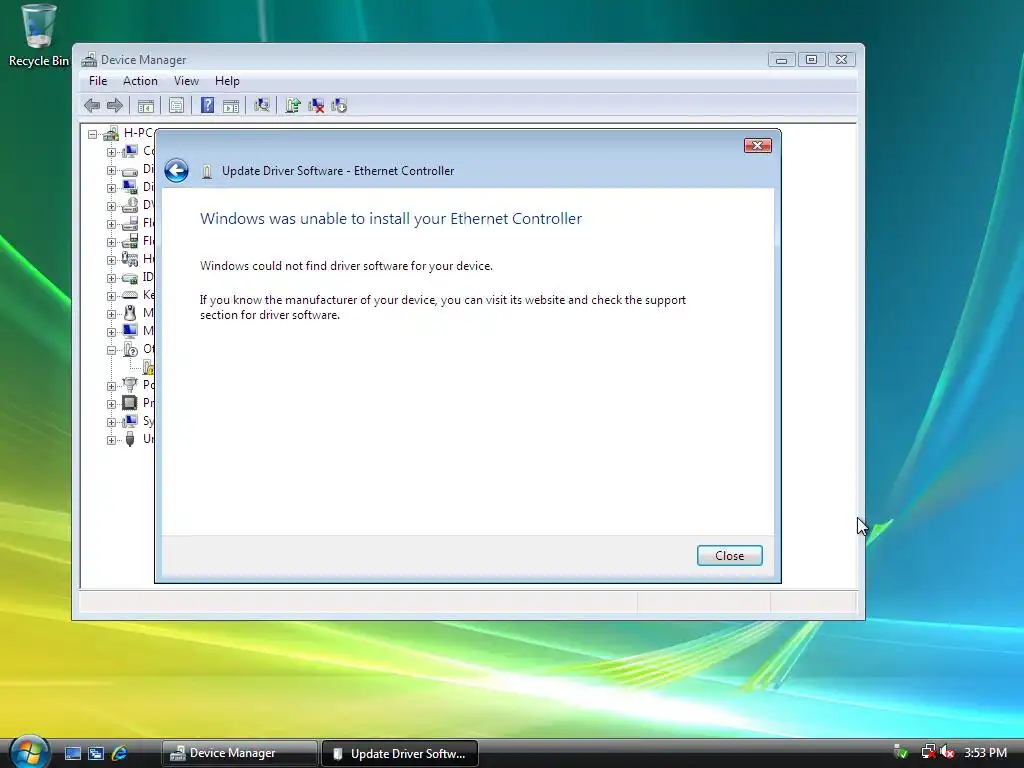
Task: Click the 3:53 PM clock in the tray
Action: pyautogui.click(x=985, y=752)
